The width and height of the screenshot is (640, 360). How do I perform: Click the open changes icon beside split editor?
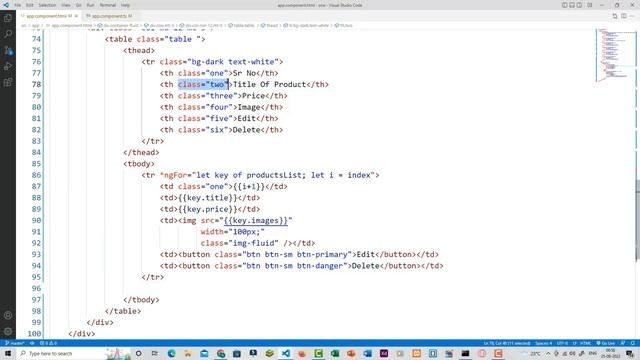pos(615,16)
